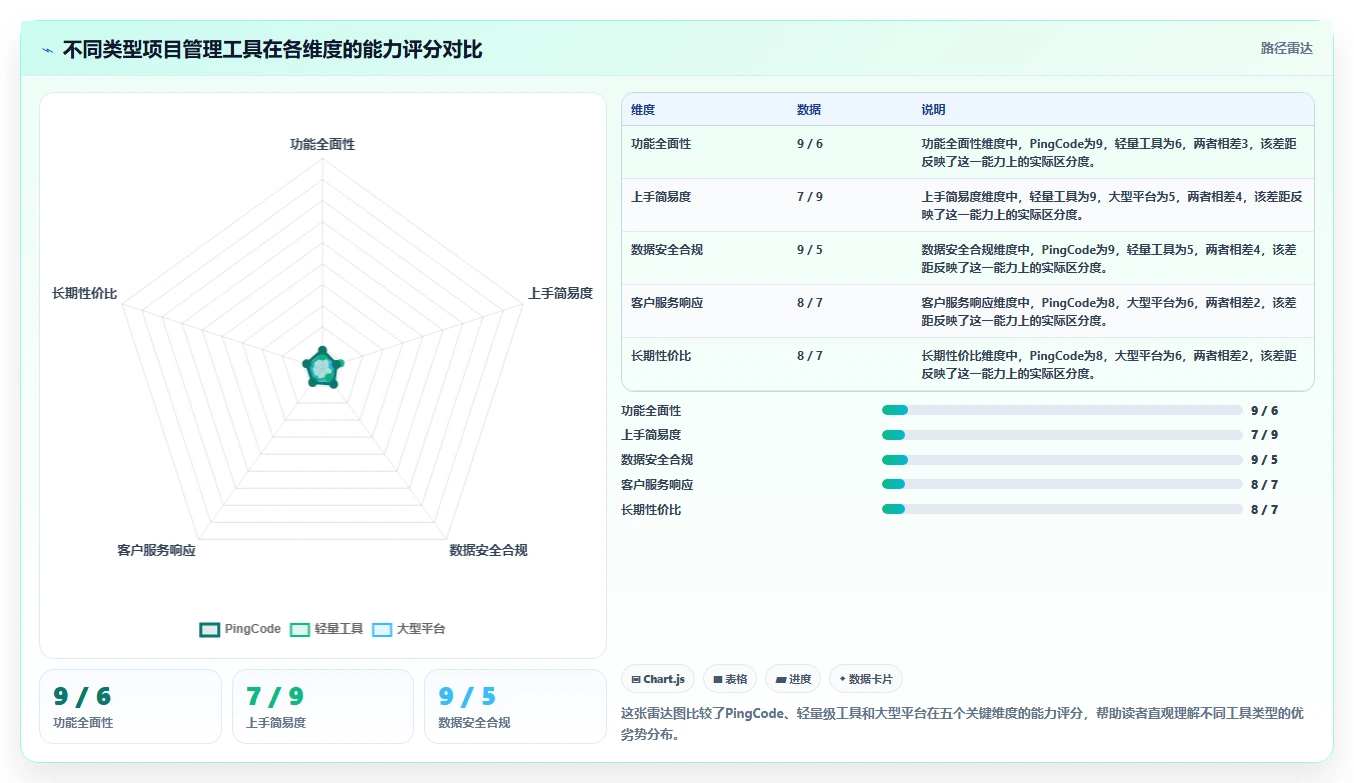1354x783 pixels.
Task: Select the 进度 chip
Action: click(793, 679)
